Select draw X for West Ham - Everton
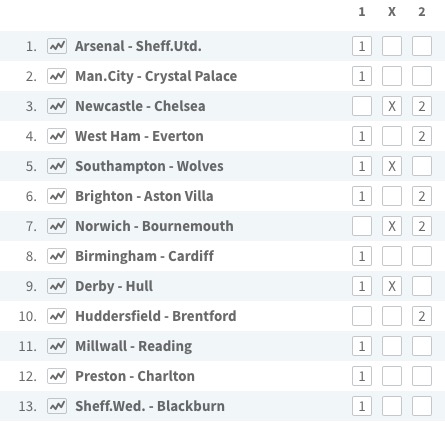The width and height of the screenshot is (445, 427). [392, 136]
